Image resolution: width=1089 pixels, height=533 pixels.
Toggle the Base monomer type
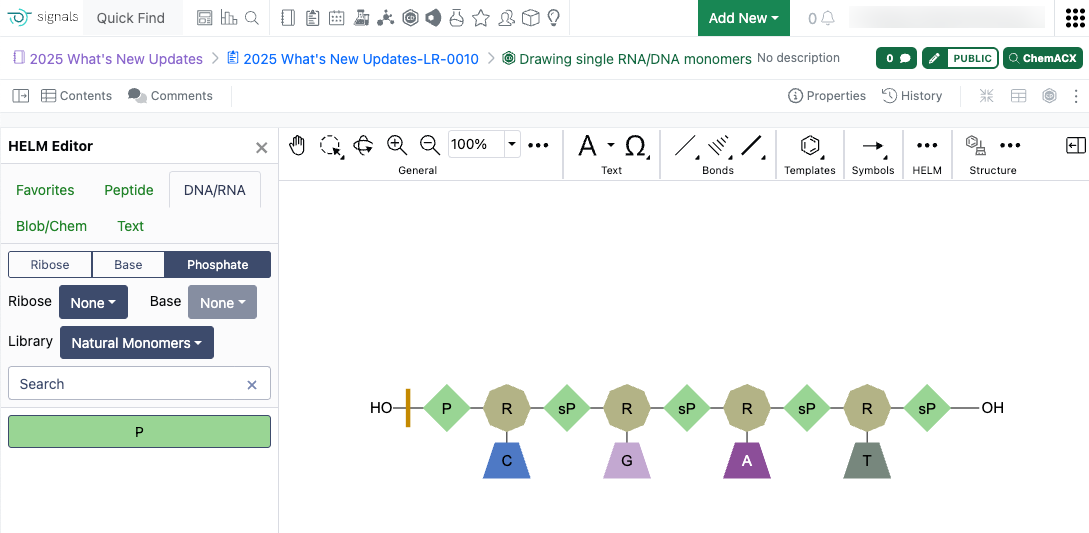click(x=128, y=265)
